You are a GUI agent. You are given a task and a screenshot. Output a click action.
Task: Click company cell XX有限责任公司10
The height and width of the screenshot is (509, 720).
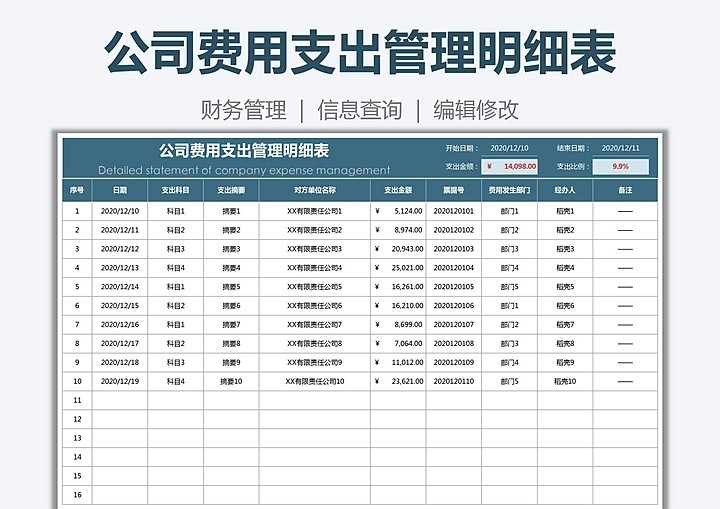315,381
